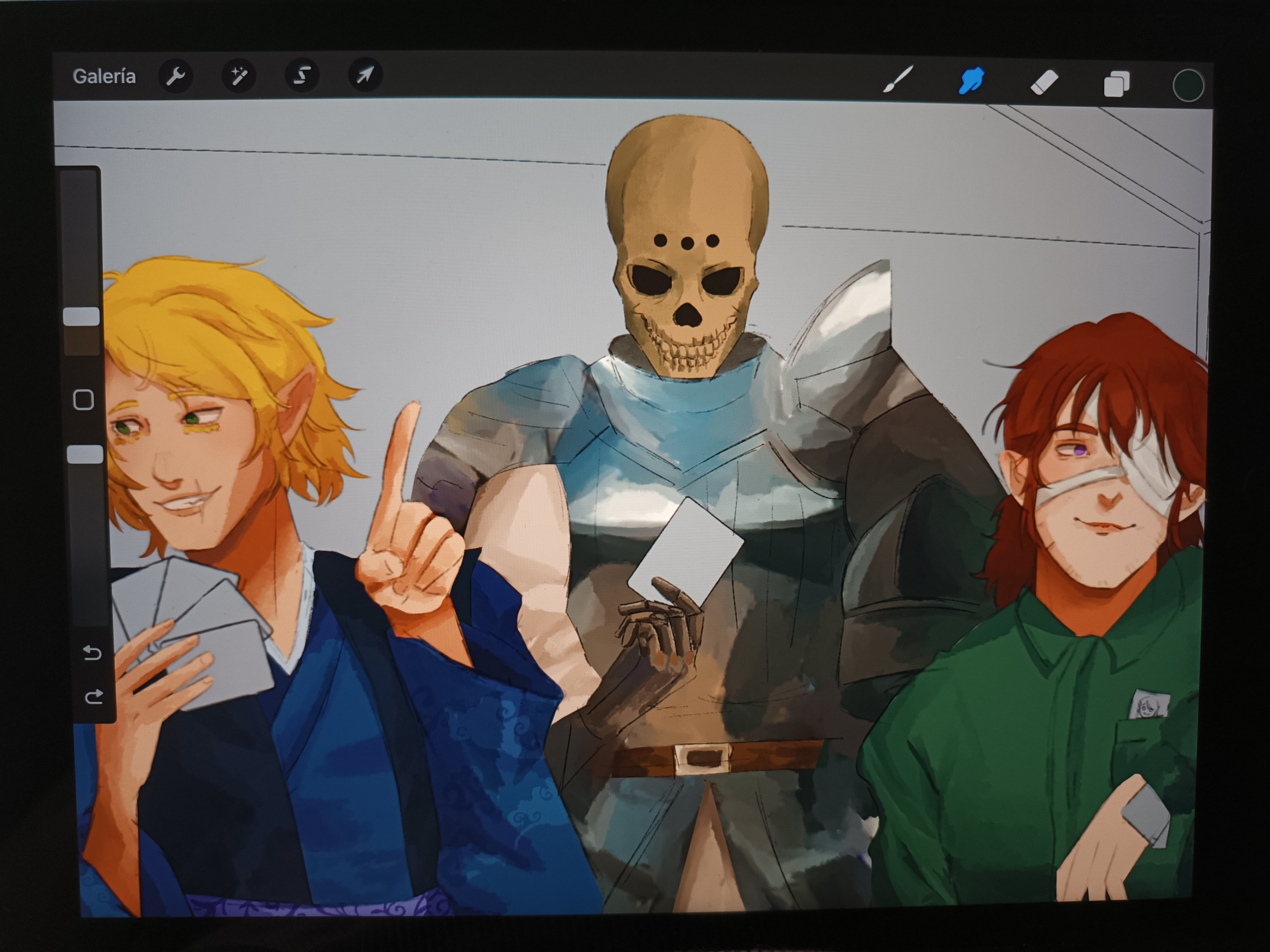Select the highlighted blue Smudge tool

(971, 81)
